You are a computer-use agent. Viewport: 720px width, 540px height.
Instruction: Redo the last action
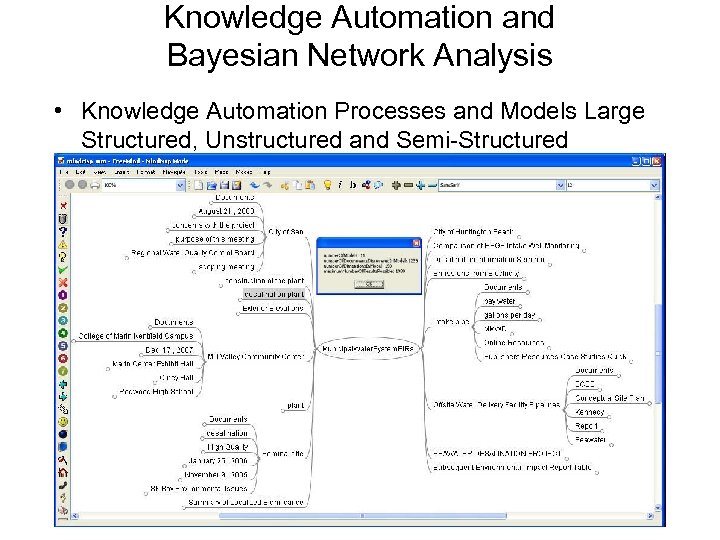click(267, 185)
